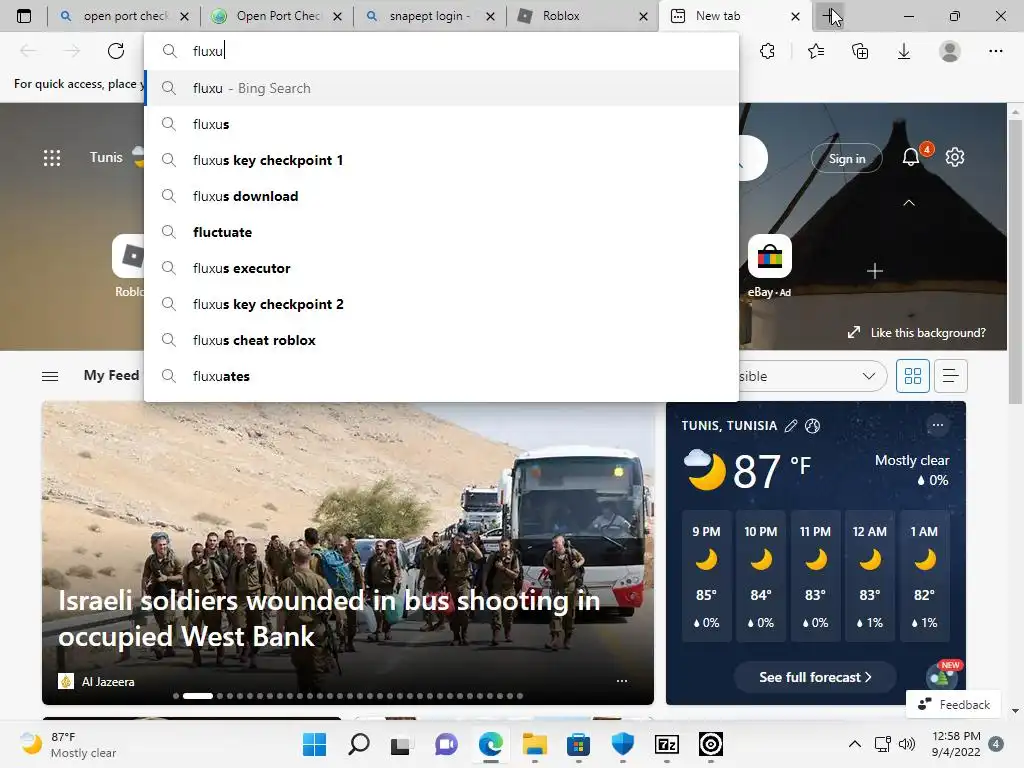This screenshot has height=768, width=1024.
Task: Add a new quick link with plus
Action: (x=875, y=271)
